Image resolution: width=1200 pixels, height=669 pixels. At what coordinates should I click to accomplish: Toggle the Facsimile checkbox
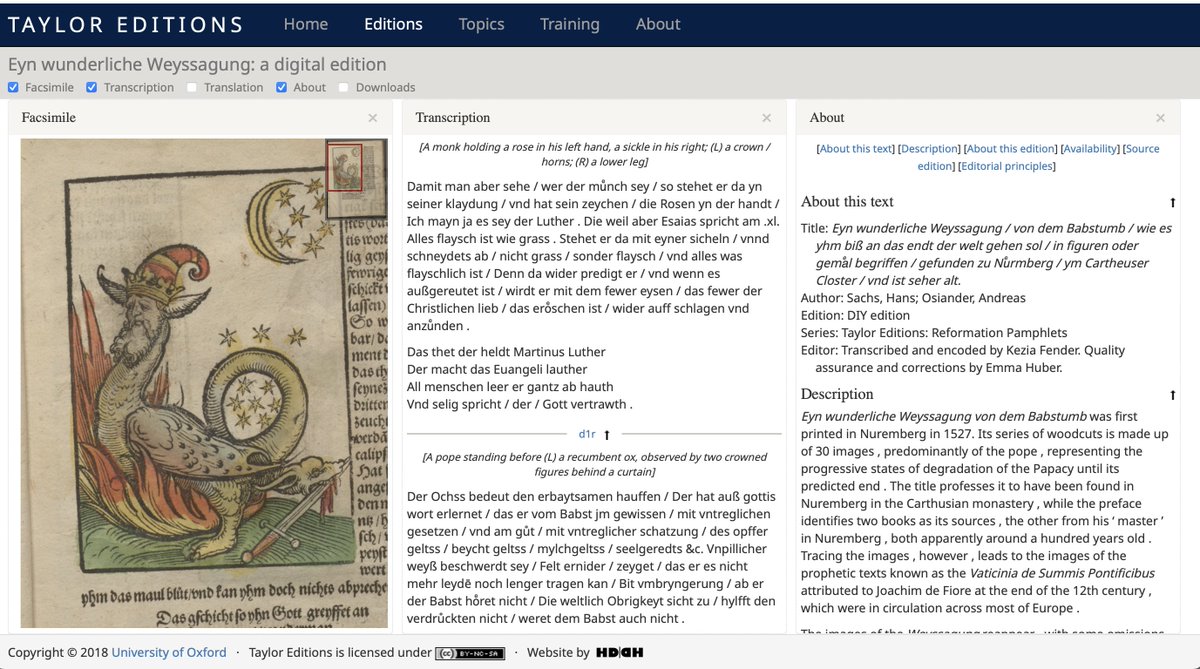[13, 87]
